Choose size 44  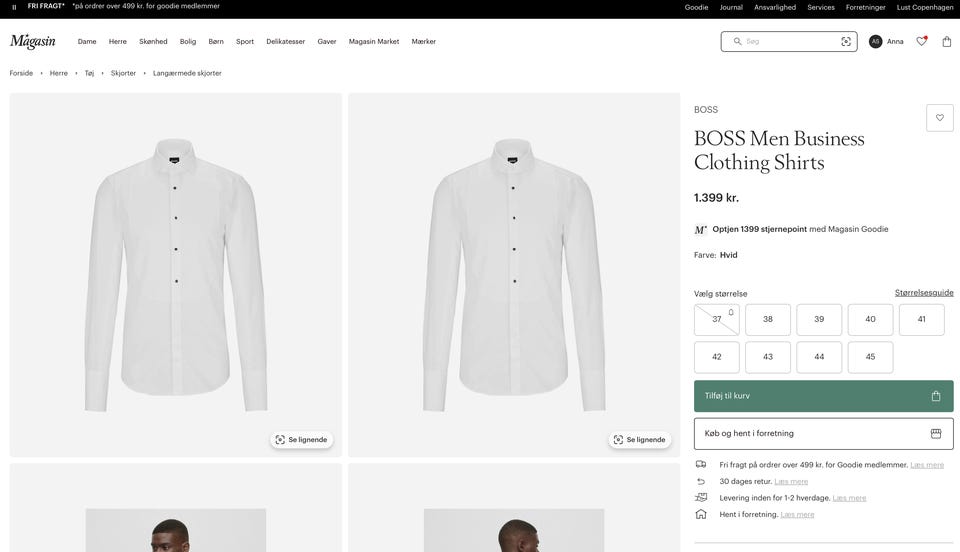[819, 357]
